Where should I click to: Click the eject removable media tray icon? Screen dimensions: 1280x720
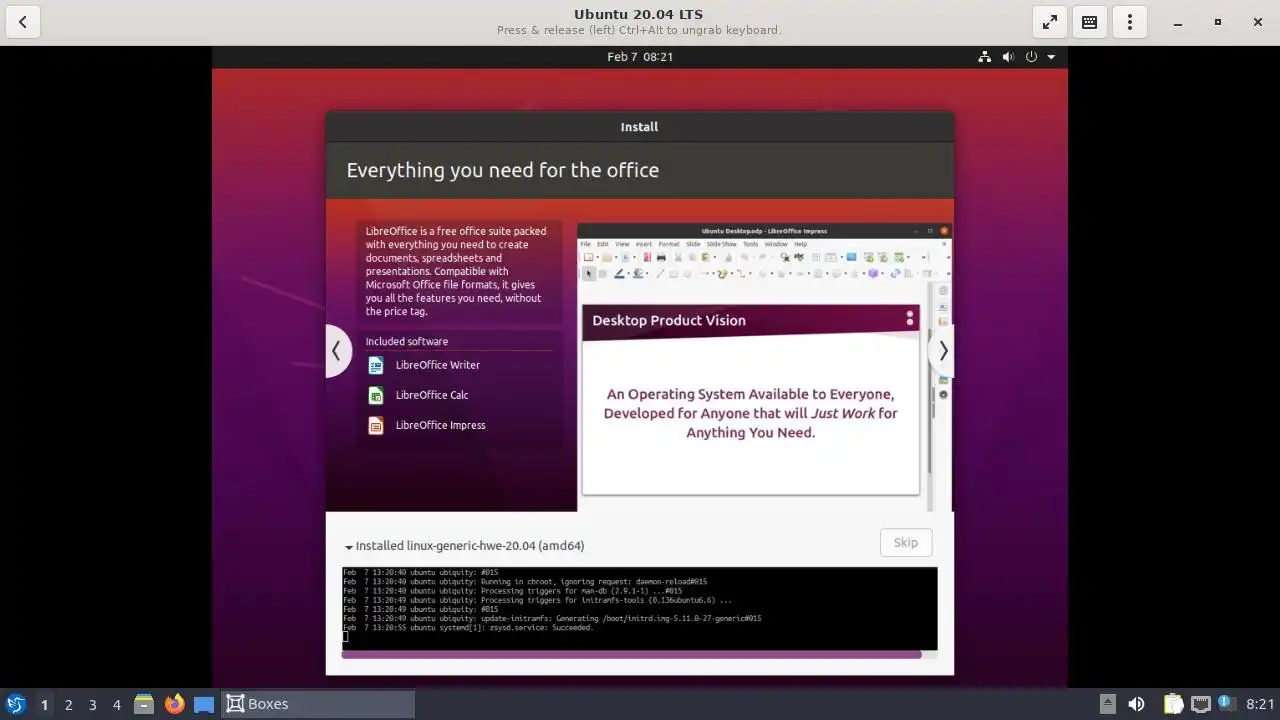[x=1107, y=704]
